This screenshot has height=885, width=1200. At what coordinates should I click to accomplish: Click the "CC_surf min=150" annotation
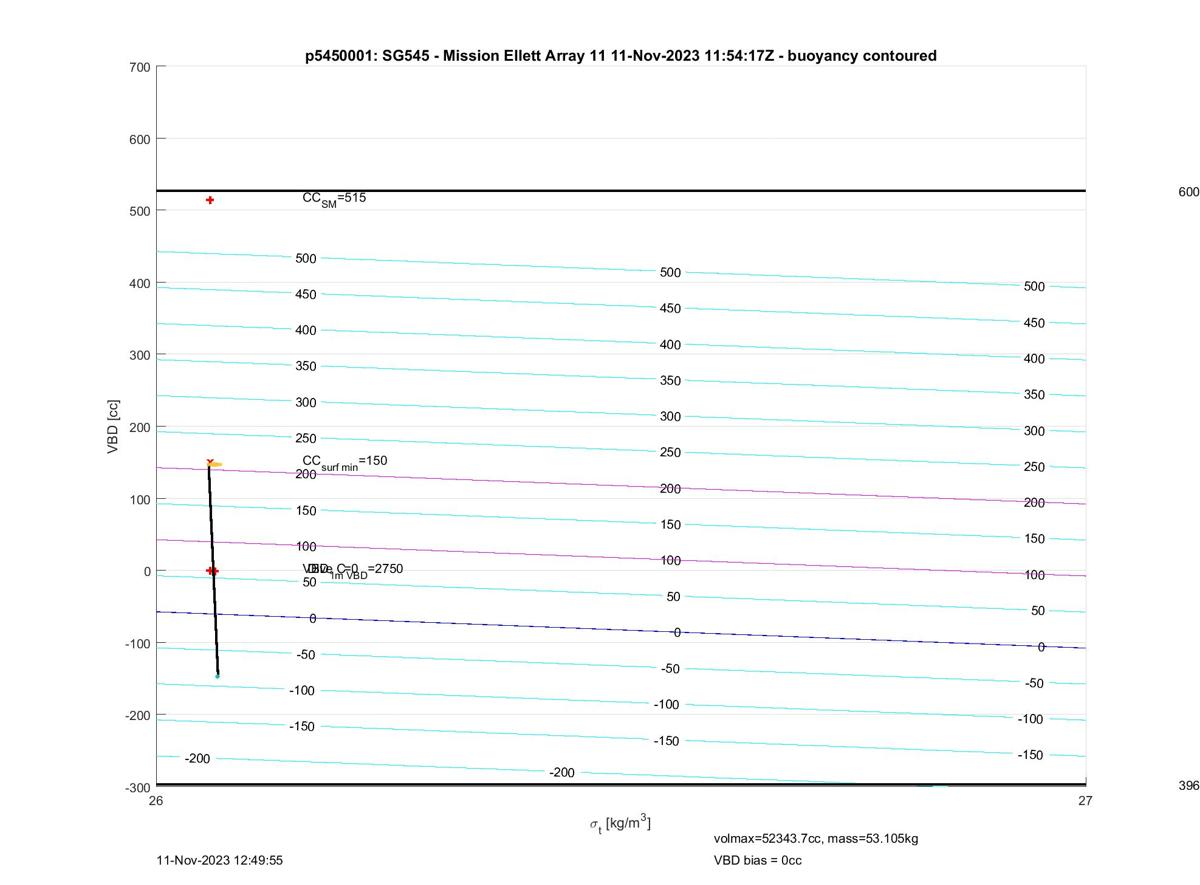pos(345,462)
